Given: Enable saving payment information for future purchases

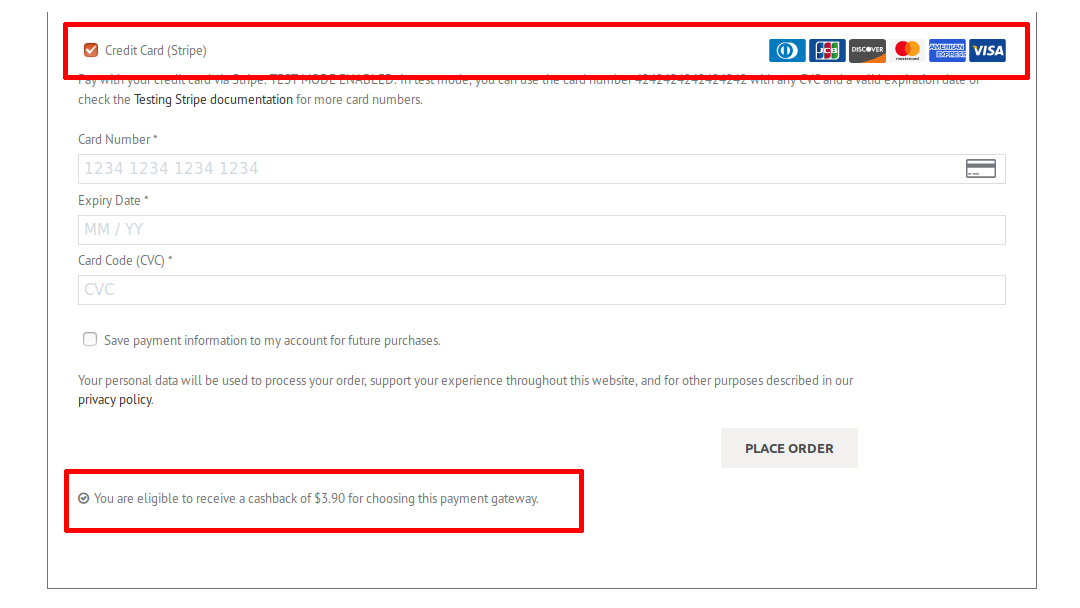Looking at the screenshot, I should (x=90, y=340).
